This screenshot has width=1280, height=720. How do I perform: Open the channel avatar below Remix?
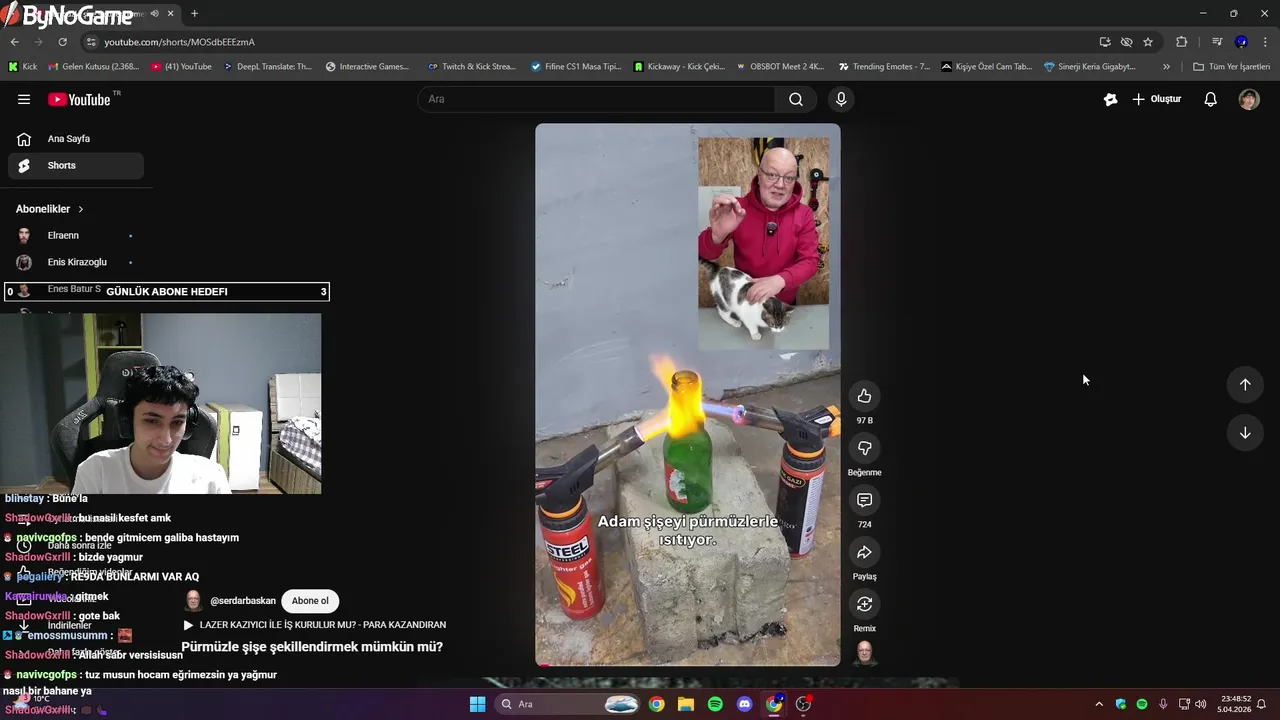[865, 653]
